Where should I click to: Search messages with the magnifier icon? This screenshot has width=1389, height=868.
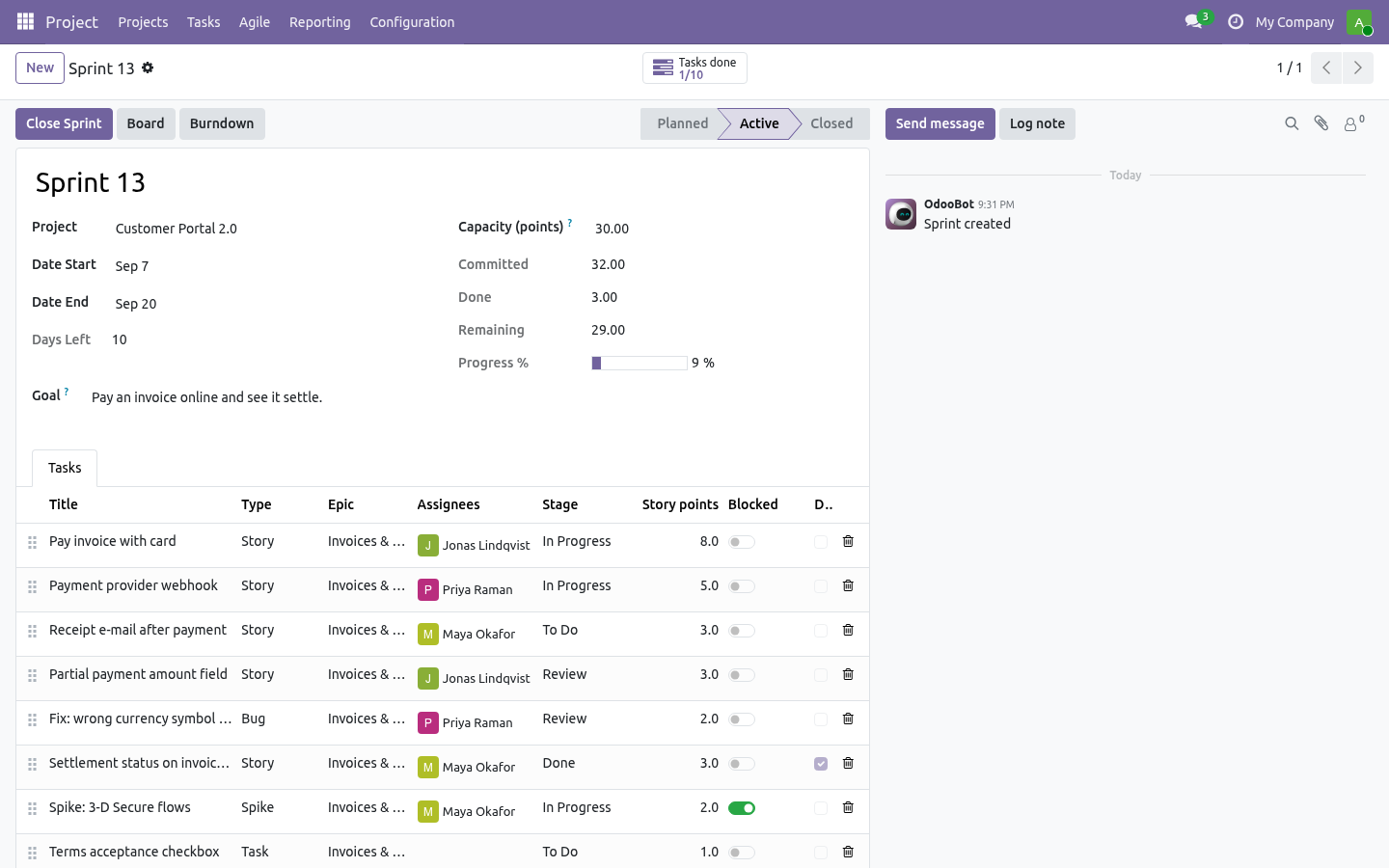(x=1292, y=123)
